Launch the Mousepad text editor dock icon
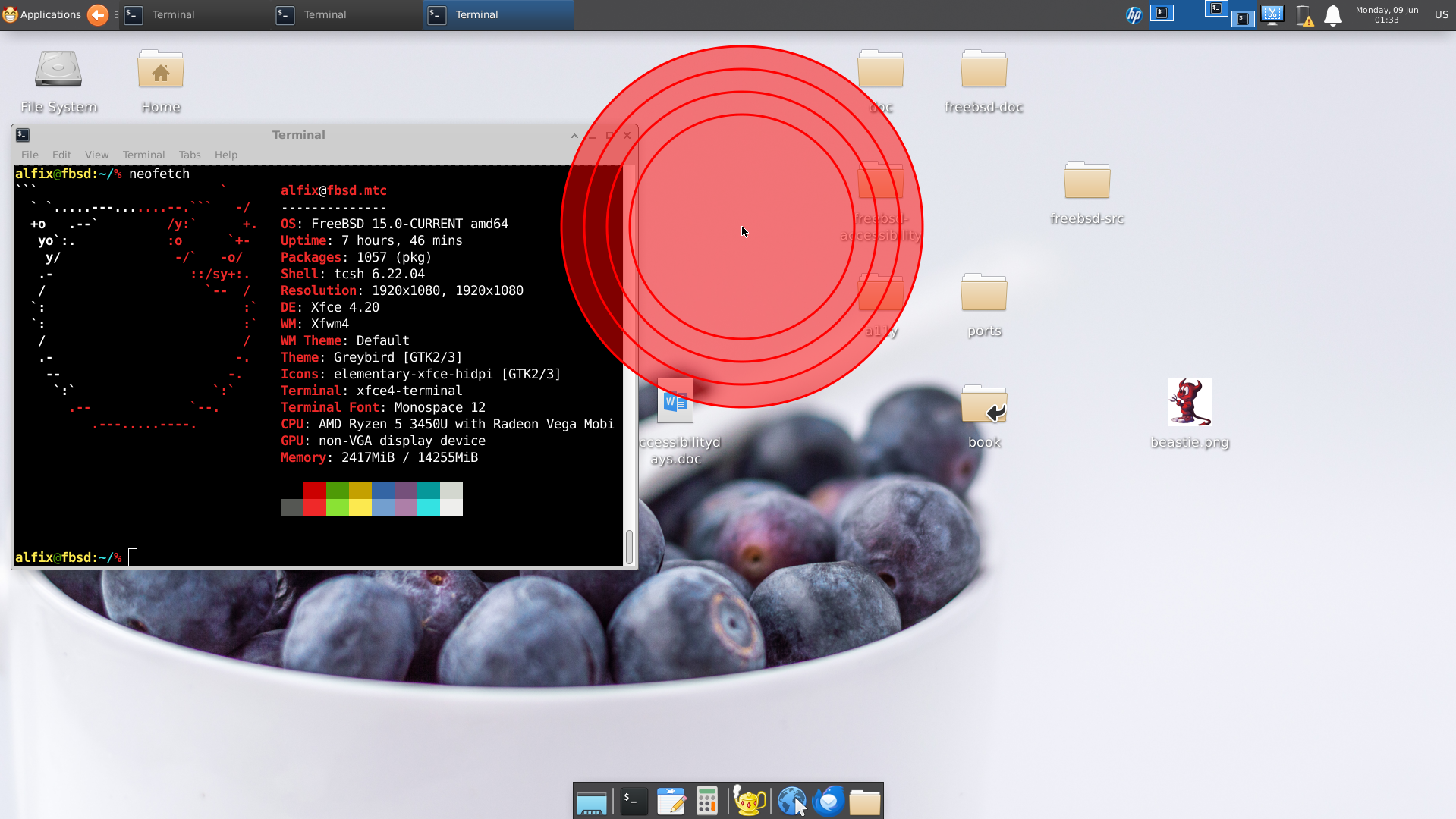This screenshot has width=1456, height=819. (671, 802)
